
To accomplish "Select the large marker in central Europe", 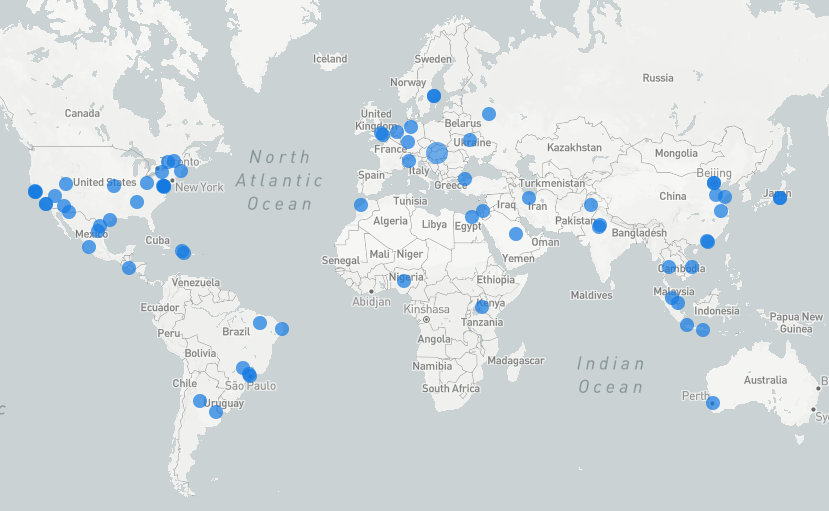I will tap(437, 153).
